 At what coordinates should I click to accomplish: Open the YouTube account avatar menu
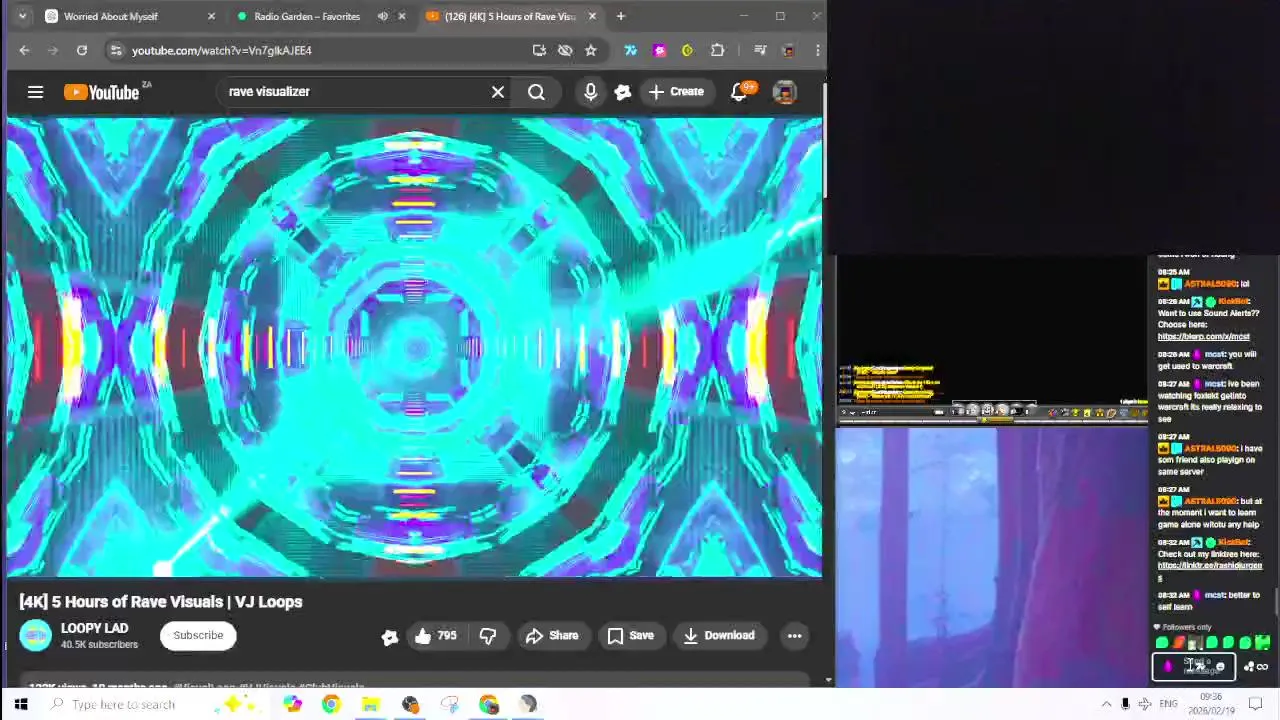coord(785,92)
